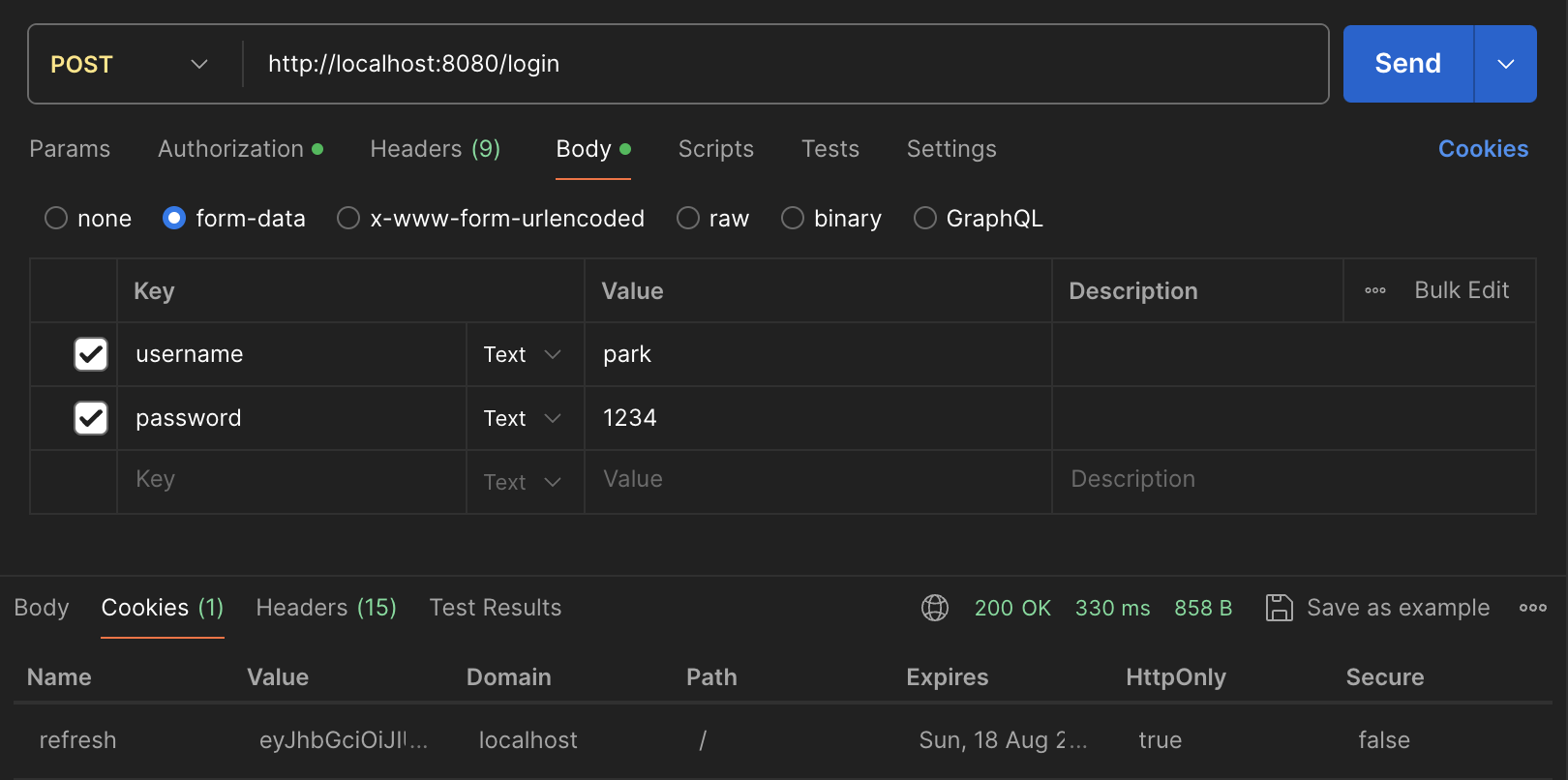Uncheck the username row checkbox

pyautogui.click(x=91, y=354)
